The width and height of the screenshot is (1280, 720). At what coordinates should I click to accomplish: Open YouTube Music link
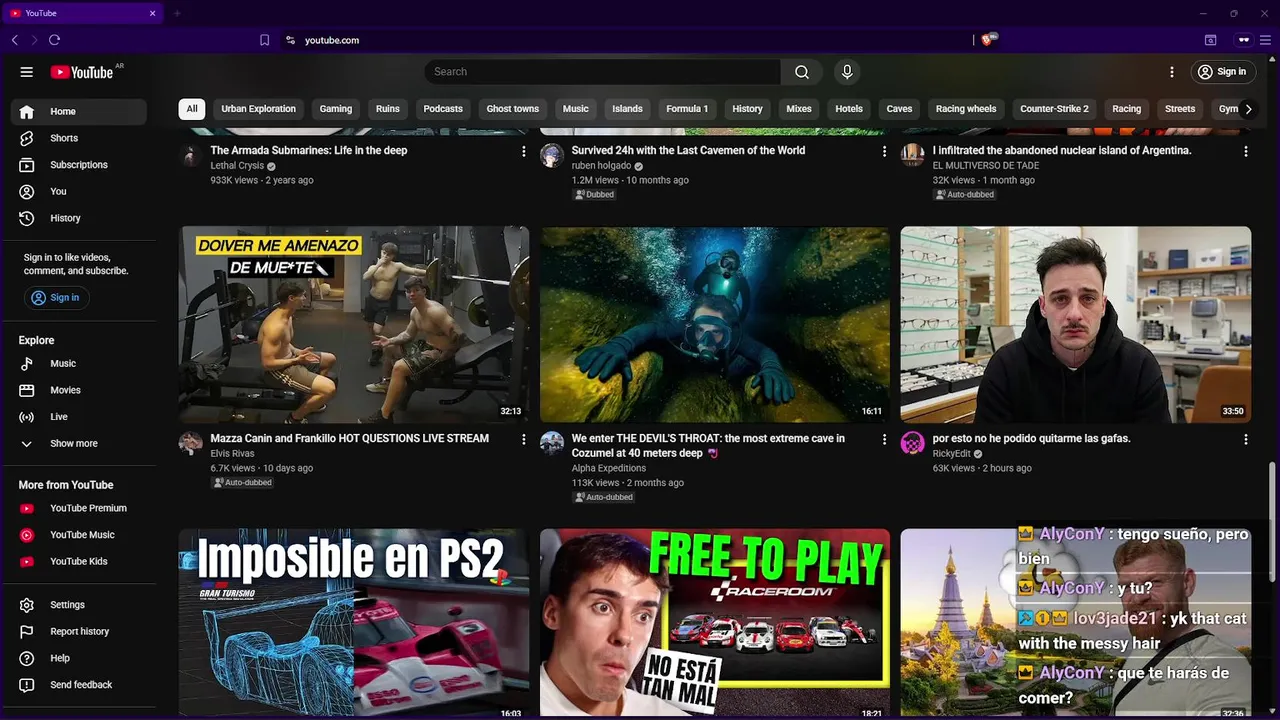(79, 535)
